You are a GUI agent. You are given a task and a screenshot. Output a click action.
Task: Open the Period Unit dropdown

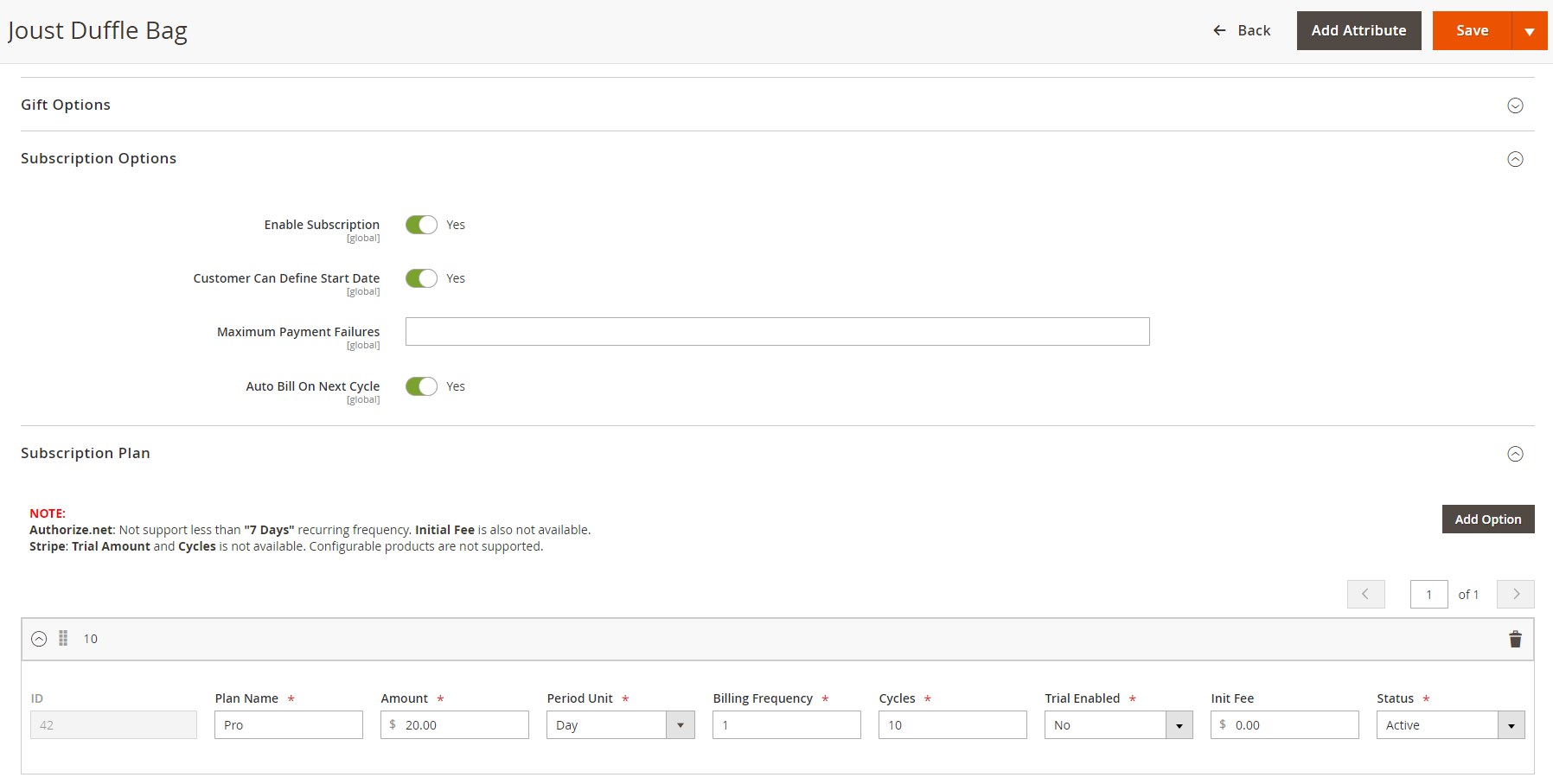pyautogui.click(x=620, y=725)
